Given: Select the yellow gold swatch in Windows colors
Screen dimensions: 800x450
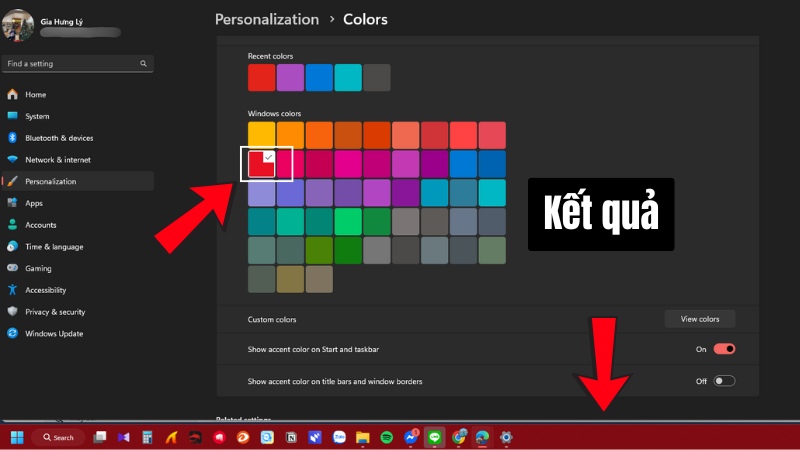Looking at the screenshot, I should tap(261, 135).
